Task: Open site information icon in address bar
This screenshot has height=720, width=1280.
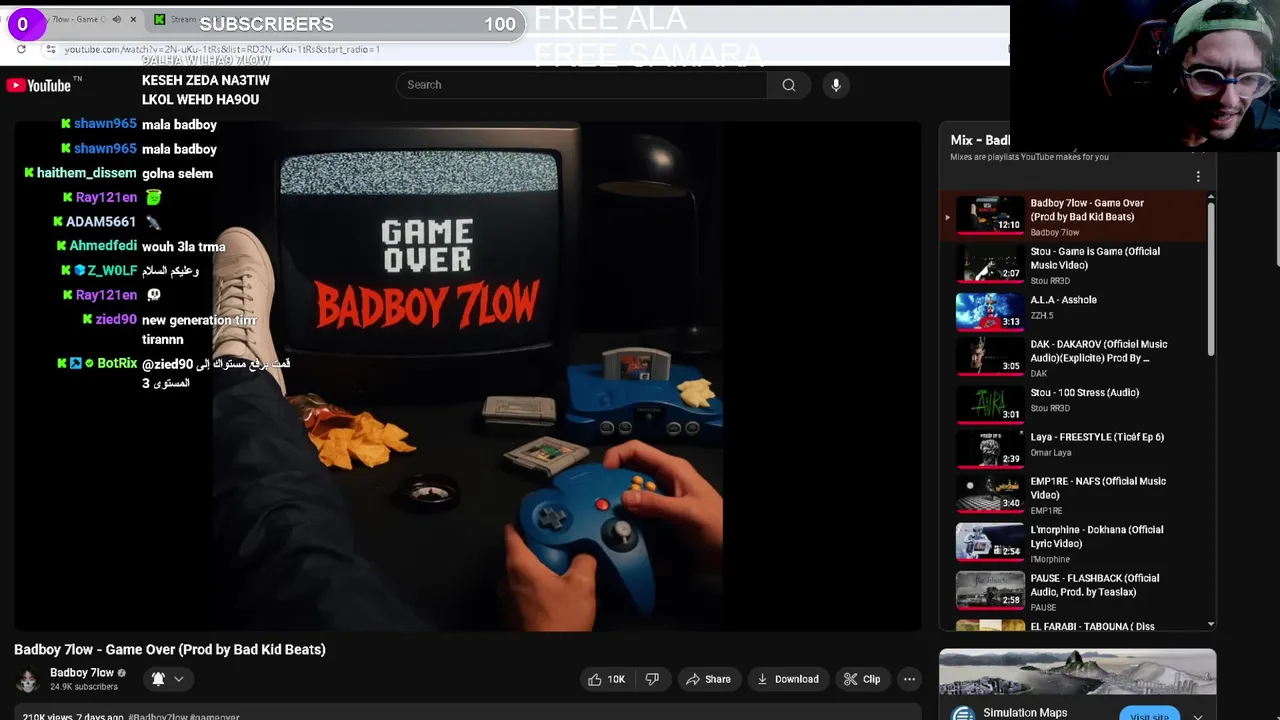Action: [50, 49]
